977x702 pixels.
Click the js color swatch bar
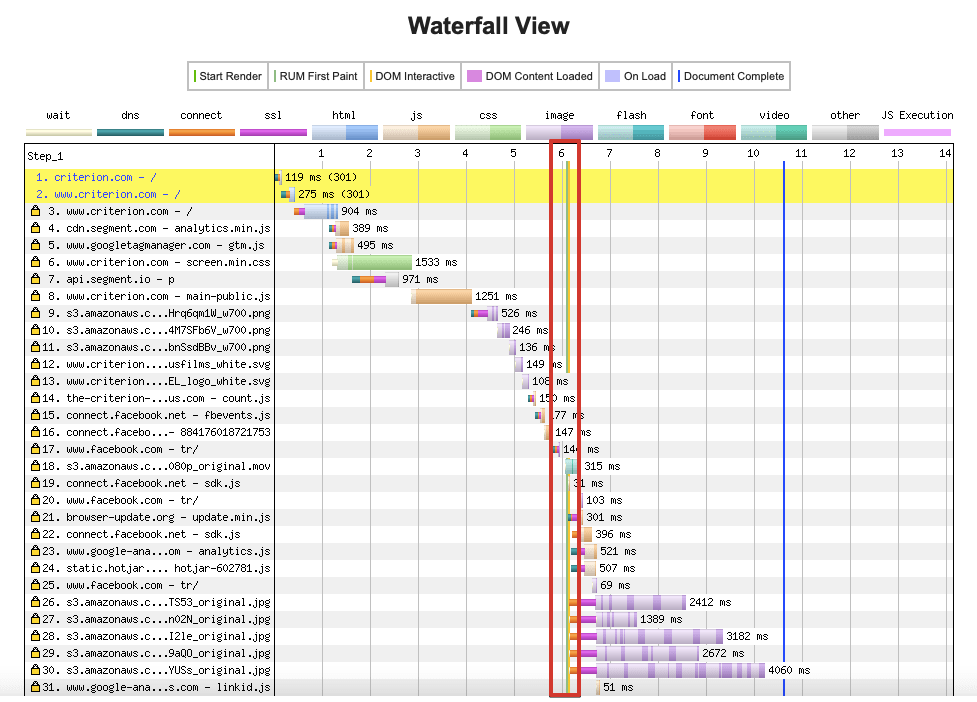coord(416,132)
